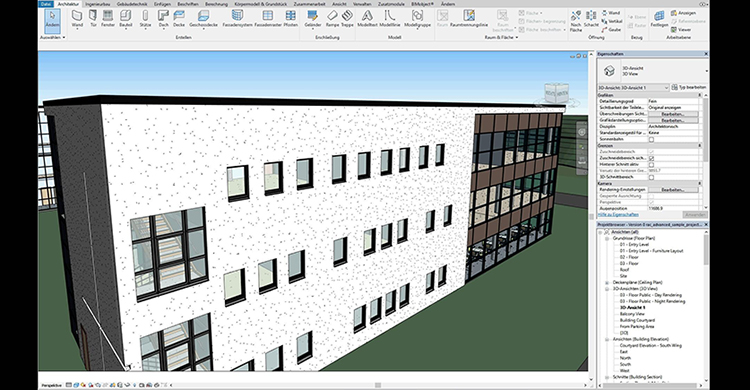Select the Bauteil component tool

(x=126, y=19)
